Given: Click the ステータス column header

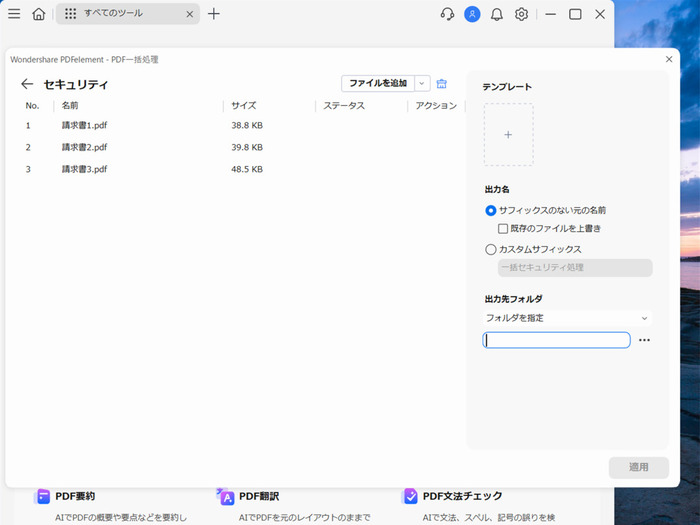Looking at the screenshot, I should point(344,106).
